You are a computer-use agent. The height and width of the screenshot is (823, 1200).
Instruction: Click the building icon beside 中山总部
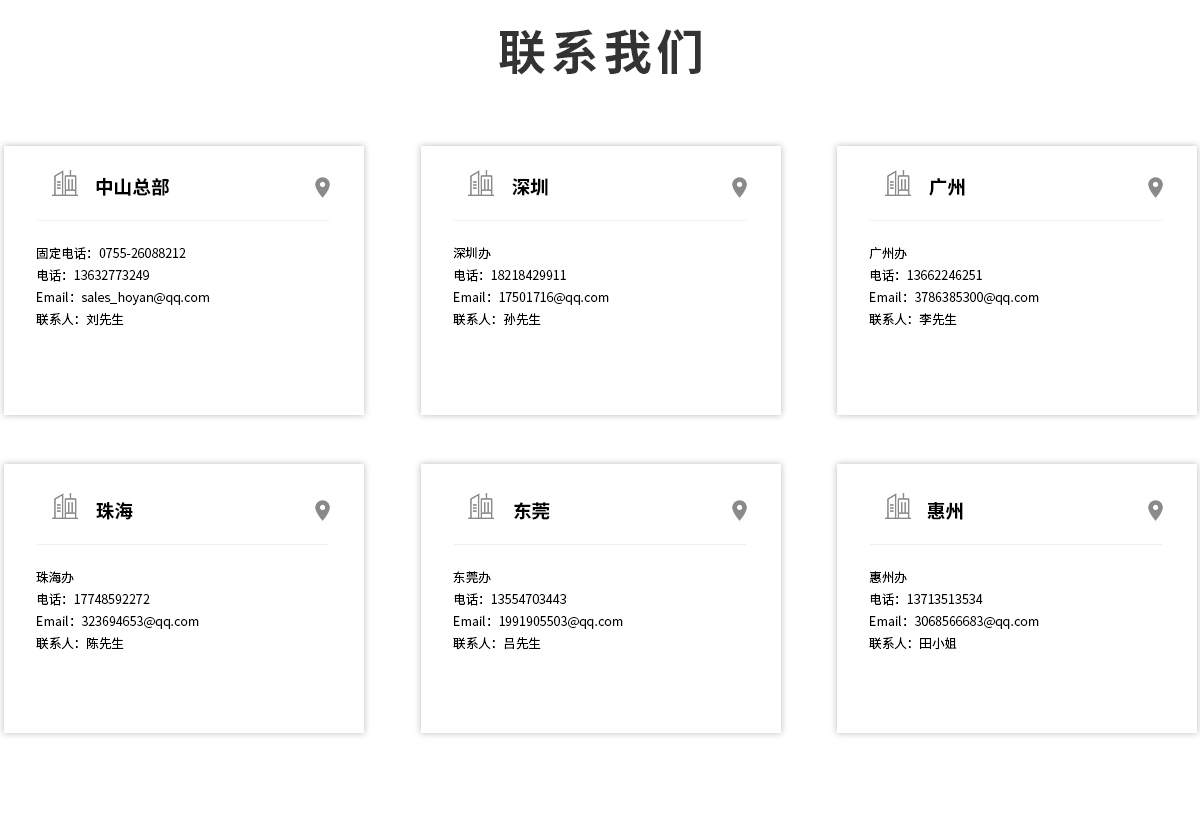(x=65, y=184)
